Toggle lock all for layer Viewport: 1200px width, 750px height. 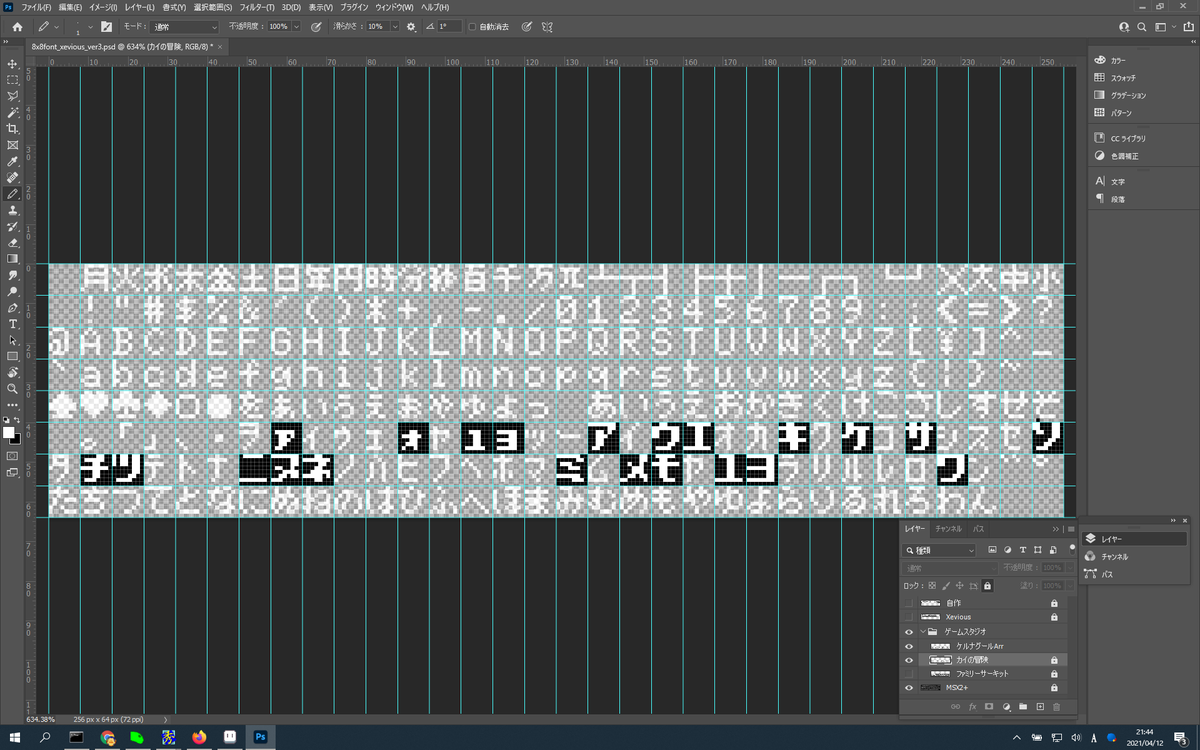click(988, 585)
